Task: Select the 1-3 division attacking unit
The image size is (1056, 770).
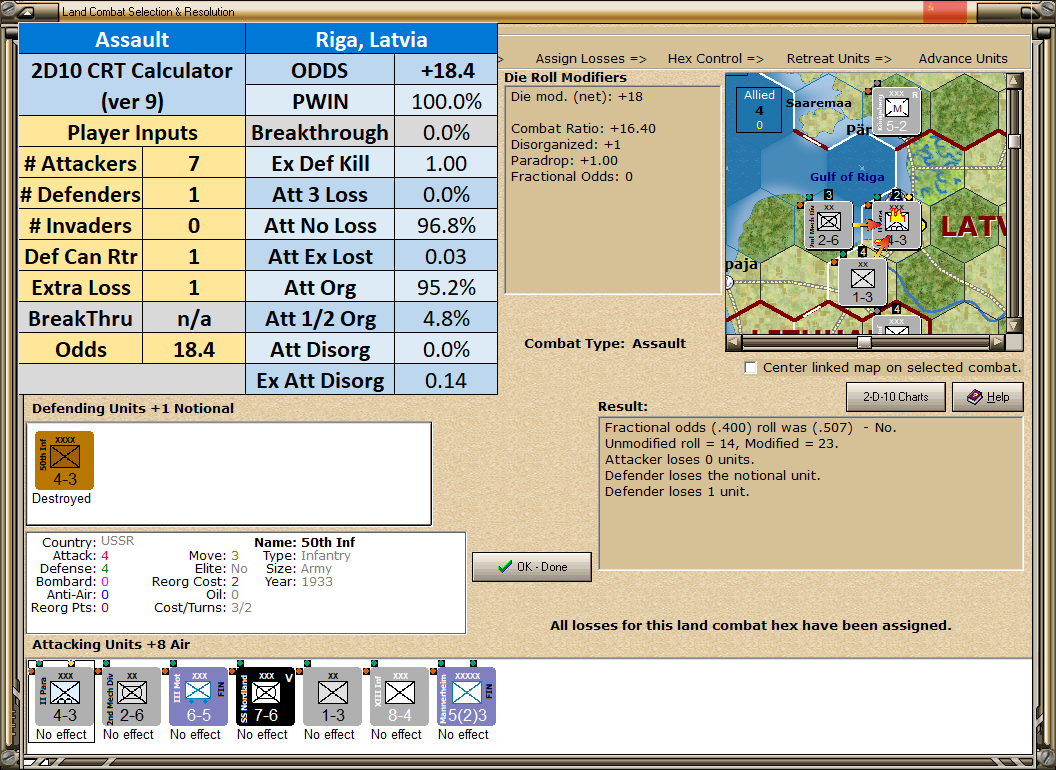Action: click(x=332, y=697)
